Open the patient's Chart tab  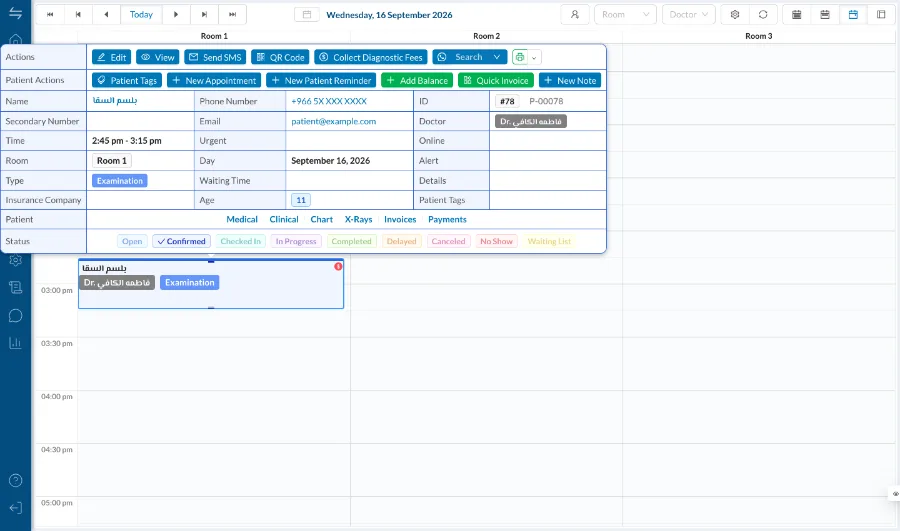click(321, 219)
